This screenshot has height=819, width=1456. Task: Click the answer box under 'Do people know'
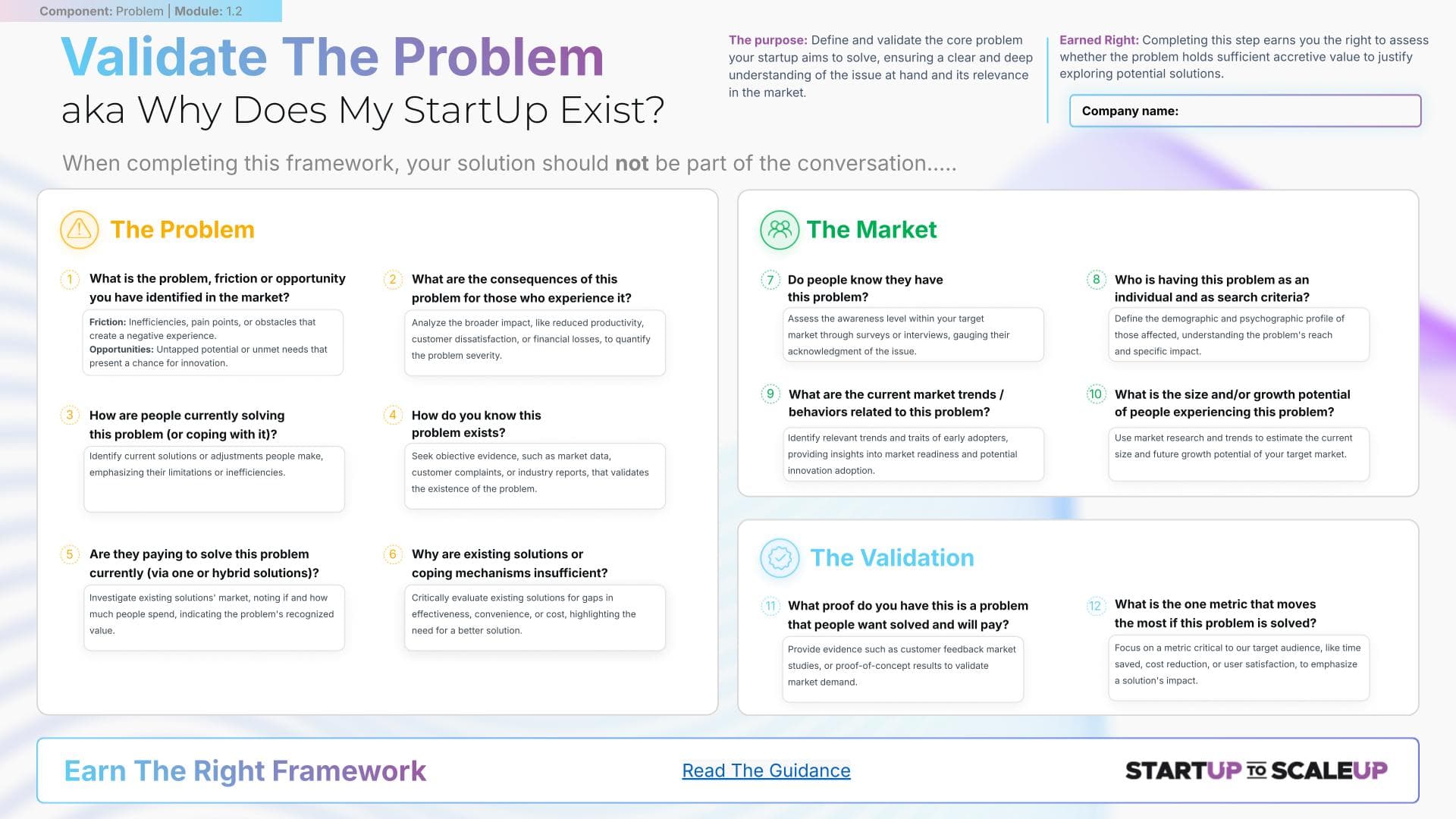[913, 334]
